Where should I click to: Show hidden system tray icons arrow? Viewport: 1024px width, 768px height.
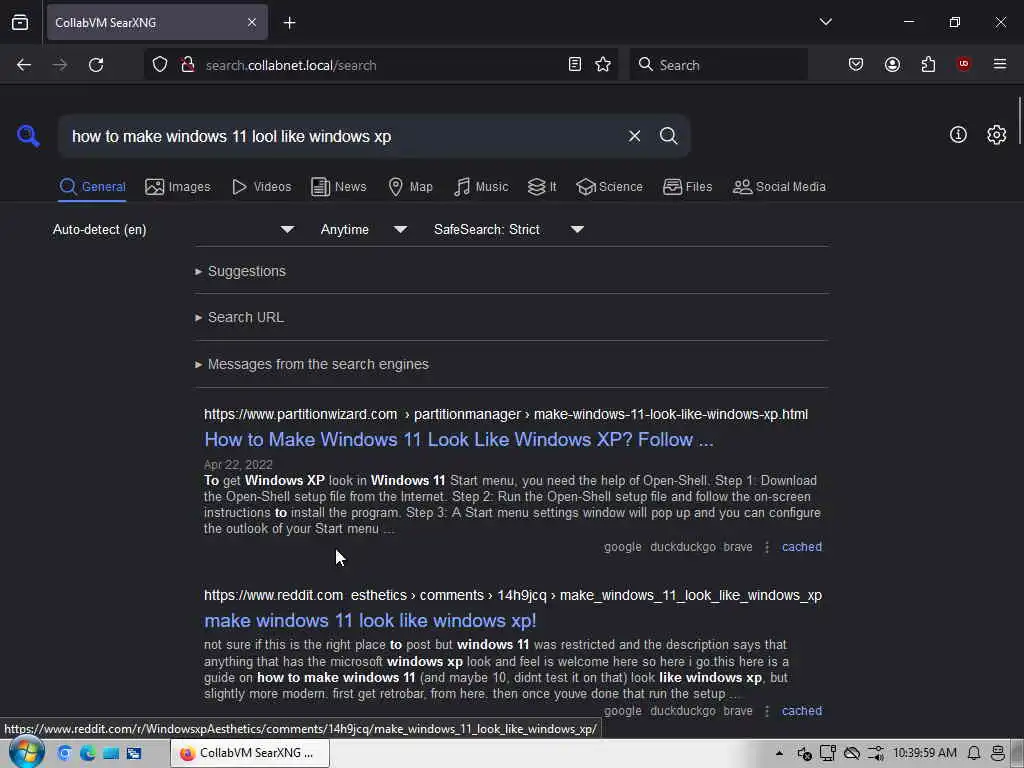779,753
